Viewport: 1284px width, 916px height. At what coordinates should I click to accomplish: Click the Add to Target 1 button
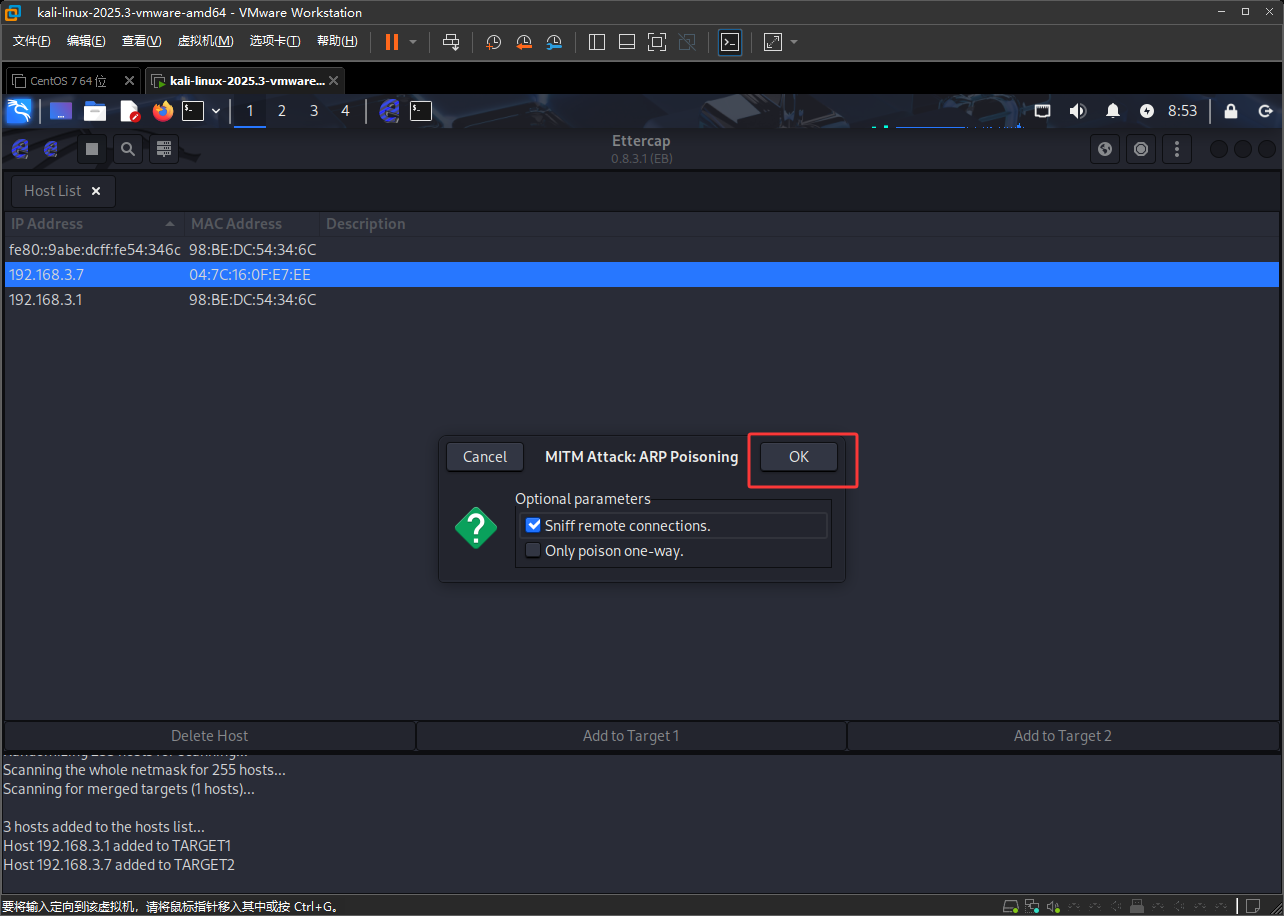[631, 735]
